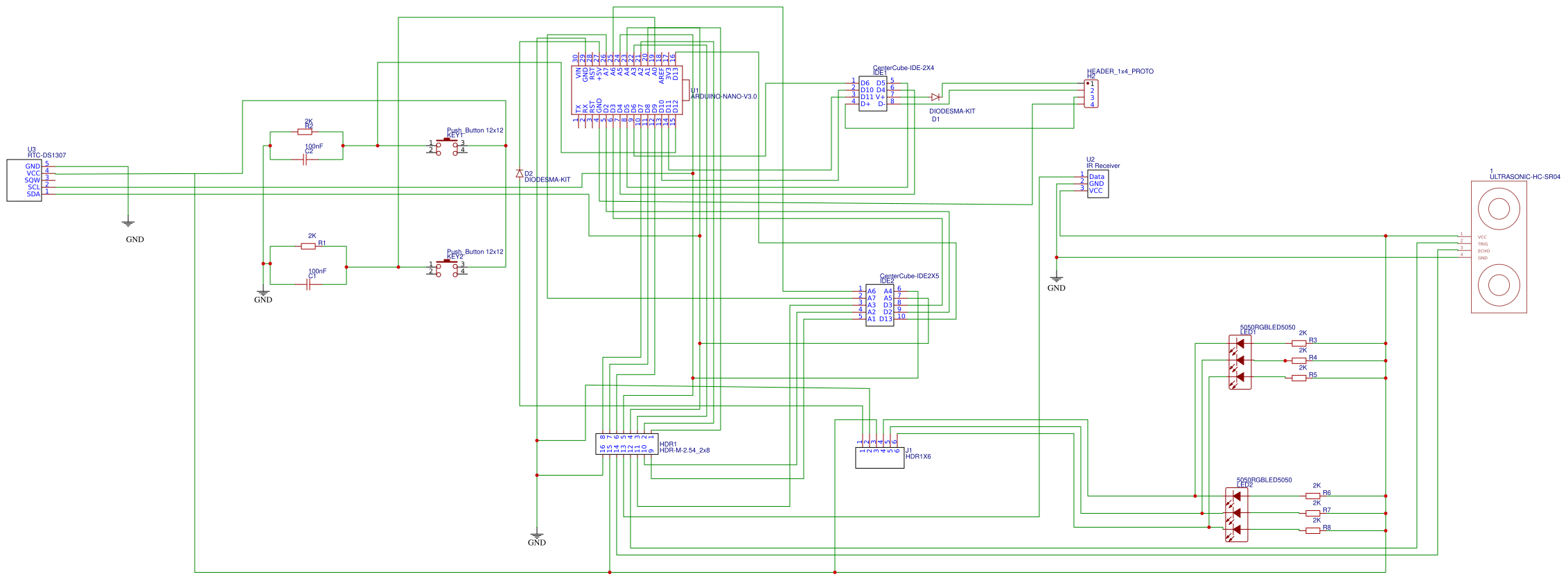
Task: Select the U3 RTC module body
Action: [x=24, y=180]
